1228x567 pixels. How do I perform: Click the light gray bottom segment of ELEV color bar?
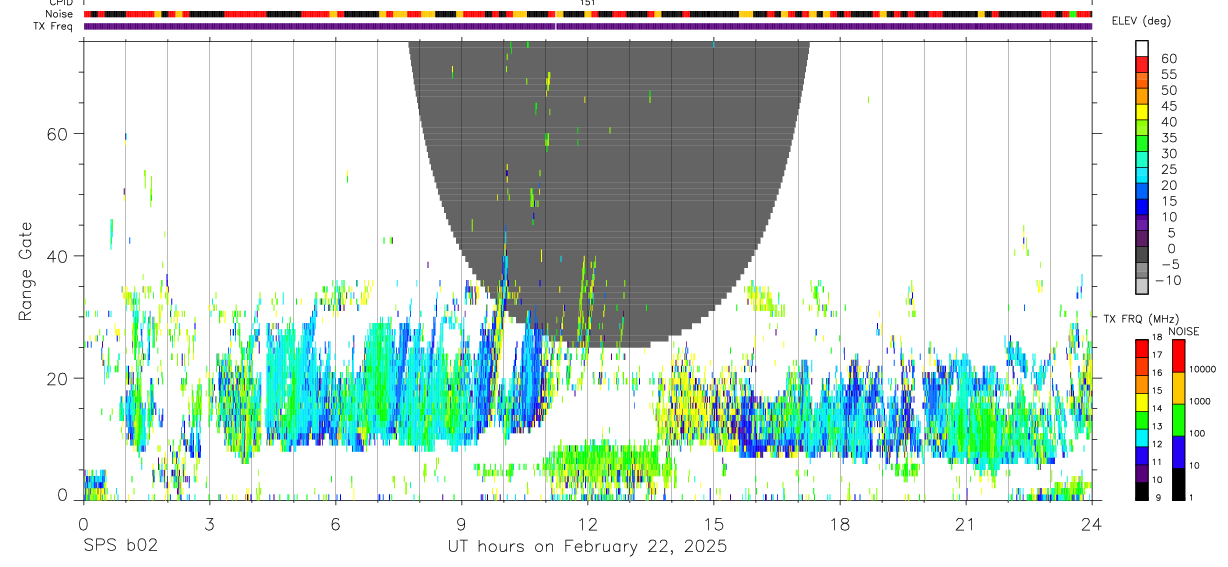(1143, 287)
